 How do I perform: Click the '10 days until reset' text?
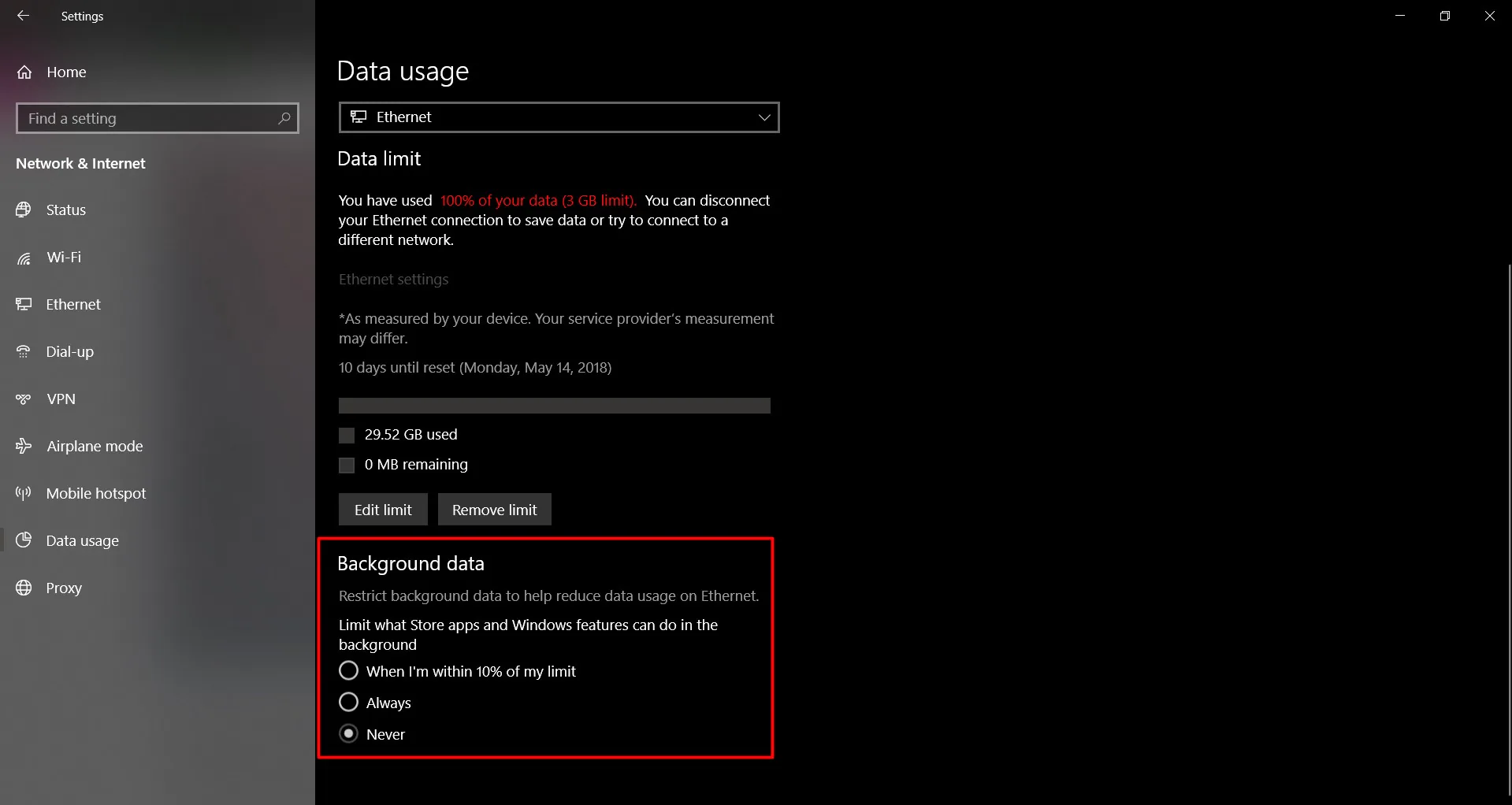click(x=475, y=368)
